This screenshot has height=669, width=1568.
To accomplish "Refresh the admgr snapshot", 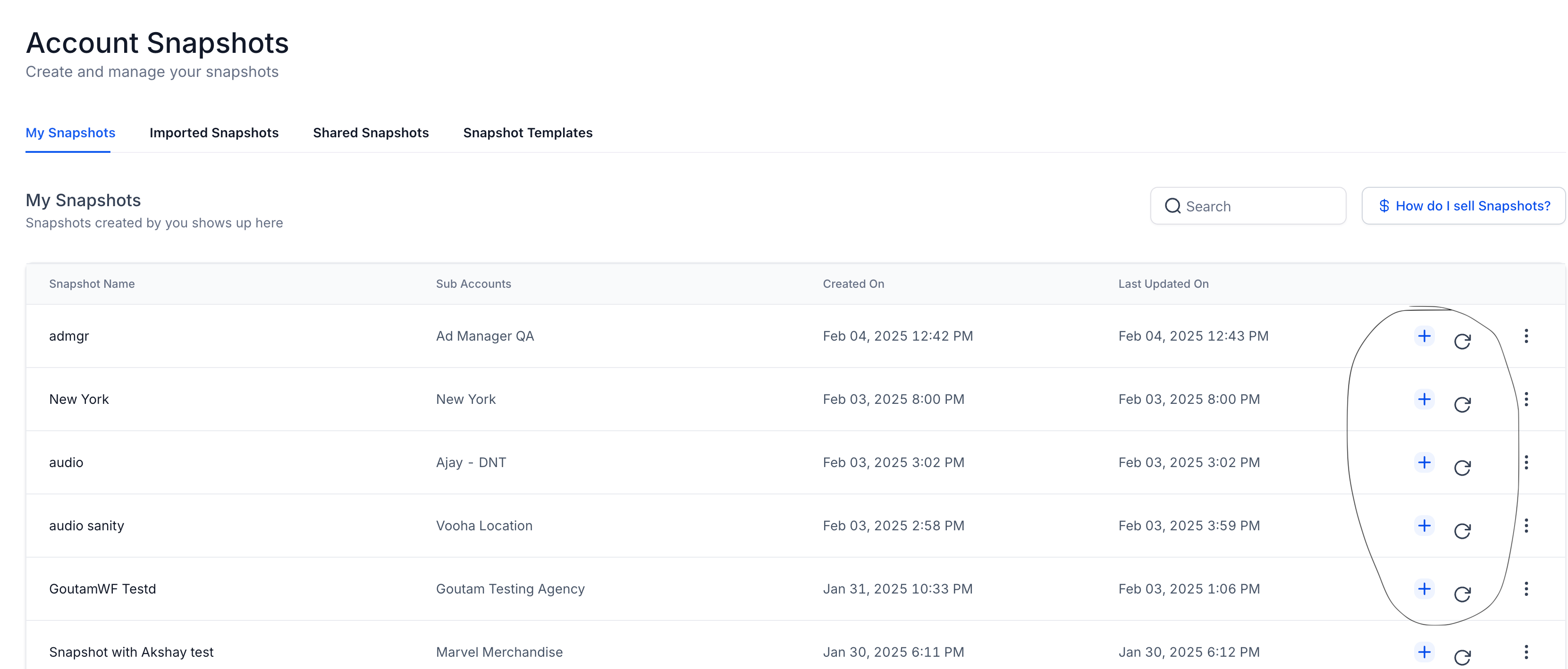I will pos(1462,341).
